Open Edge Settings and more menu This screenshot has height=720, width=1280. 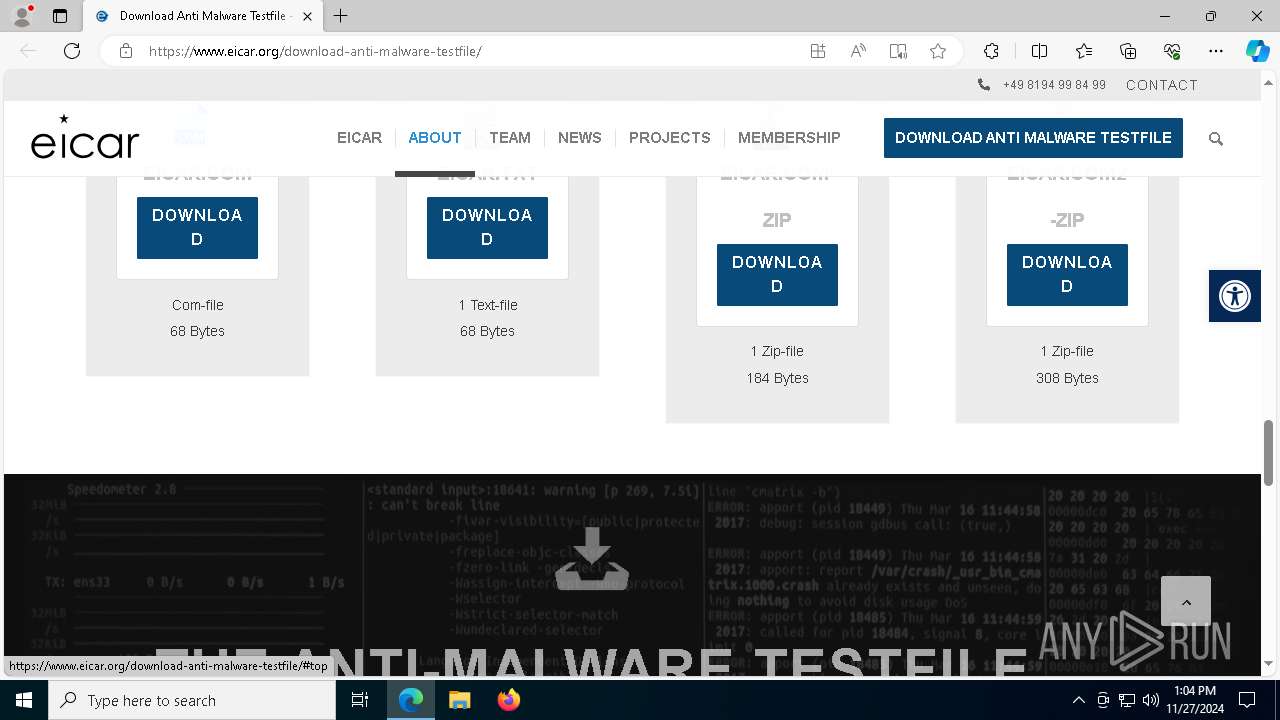[x=1216, y=51]
